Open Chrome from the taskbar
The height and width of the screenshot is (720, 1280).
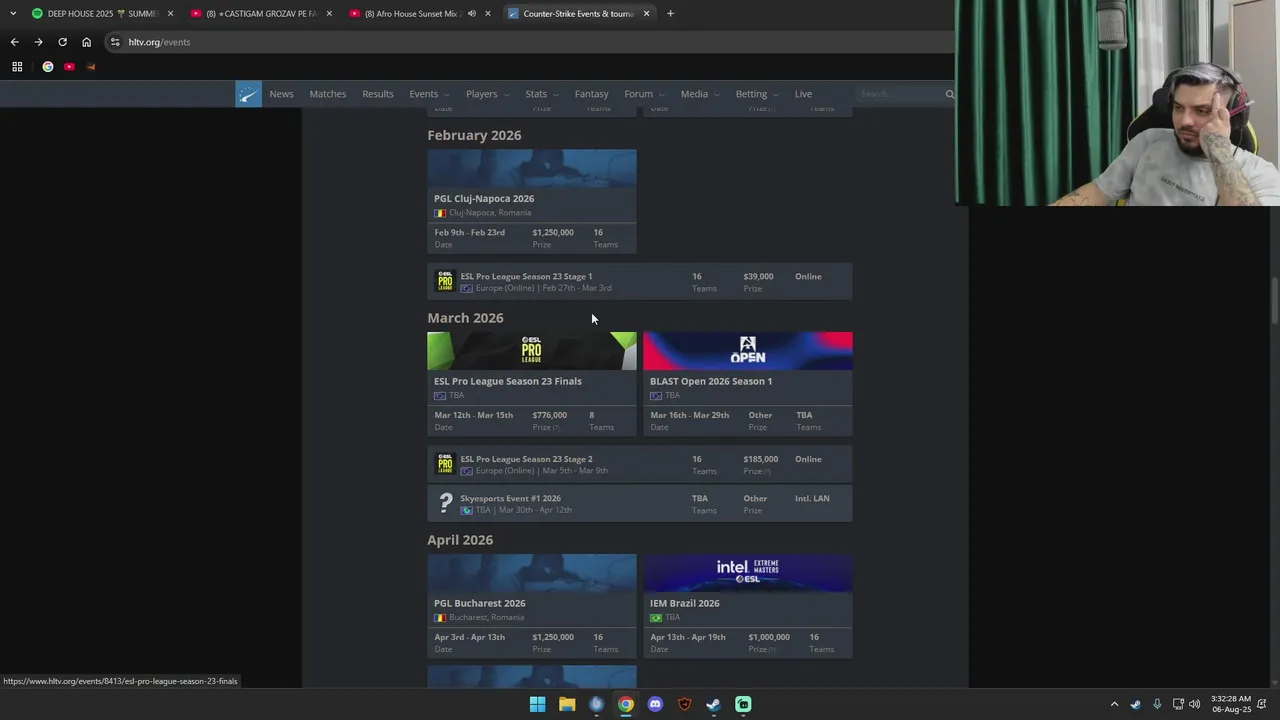(625, 704)
